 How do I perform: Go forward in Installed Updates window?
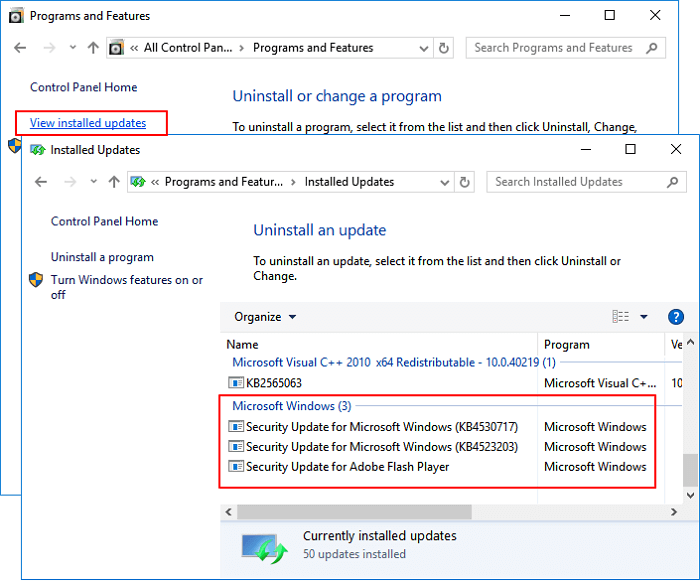pos(70,182)
